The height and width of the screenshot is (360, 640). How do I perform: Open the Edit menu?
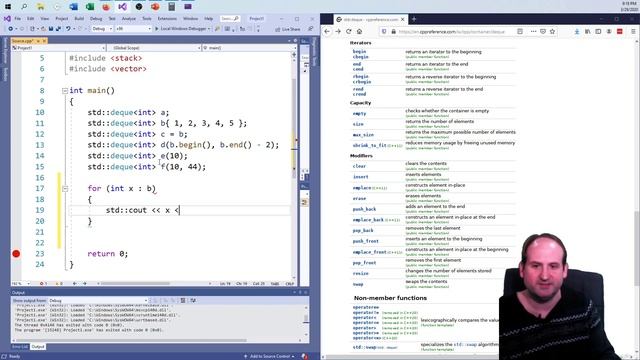tap(31, 19)
